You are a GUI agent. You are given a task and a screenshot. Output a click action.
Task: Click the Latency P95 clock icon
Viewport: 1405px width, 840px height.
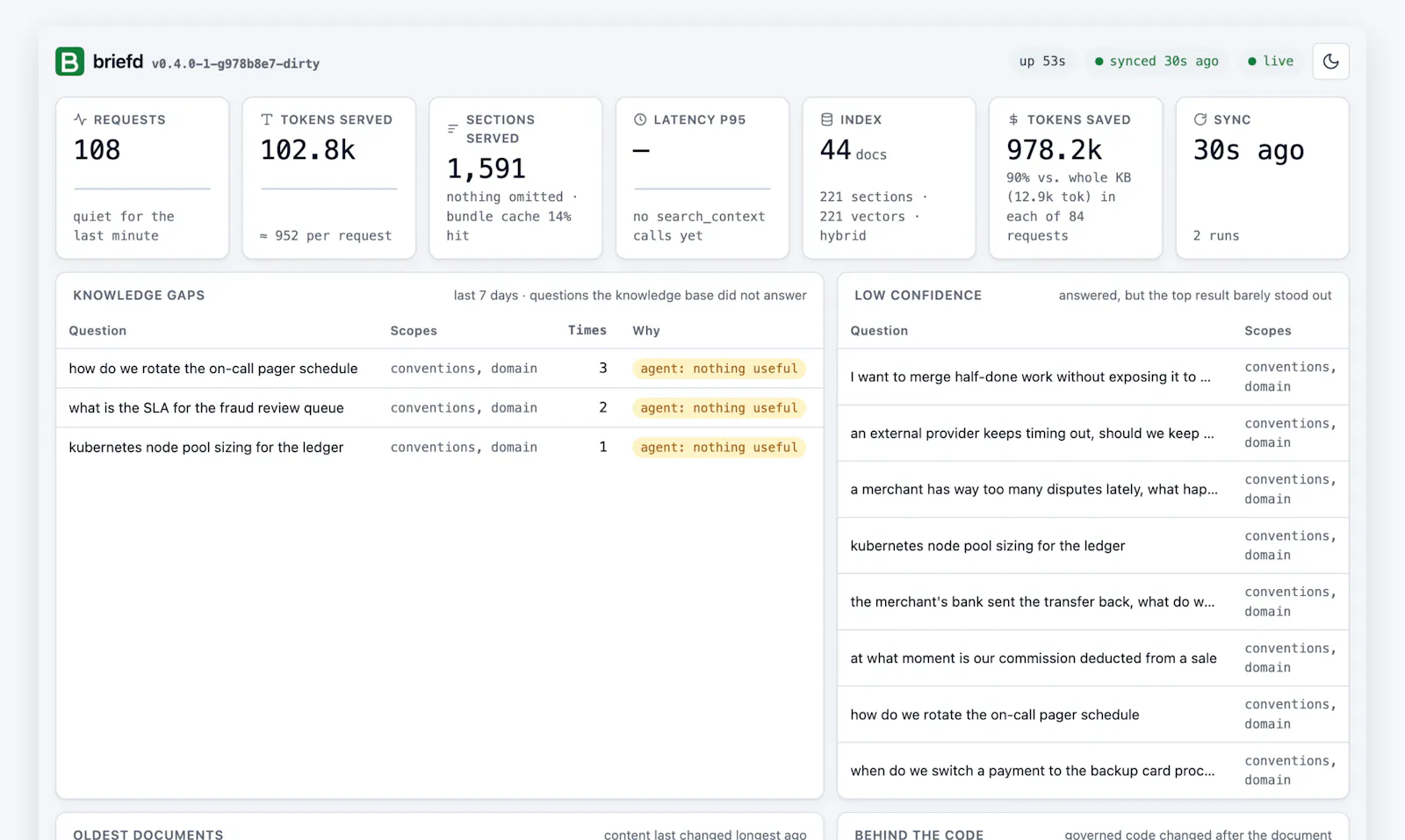tap(640, 119)
